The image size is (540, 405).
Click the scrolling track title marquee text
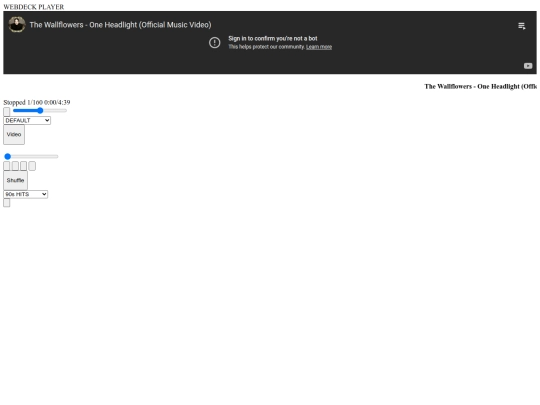pos(480,86)
